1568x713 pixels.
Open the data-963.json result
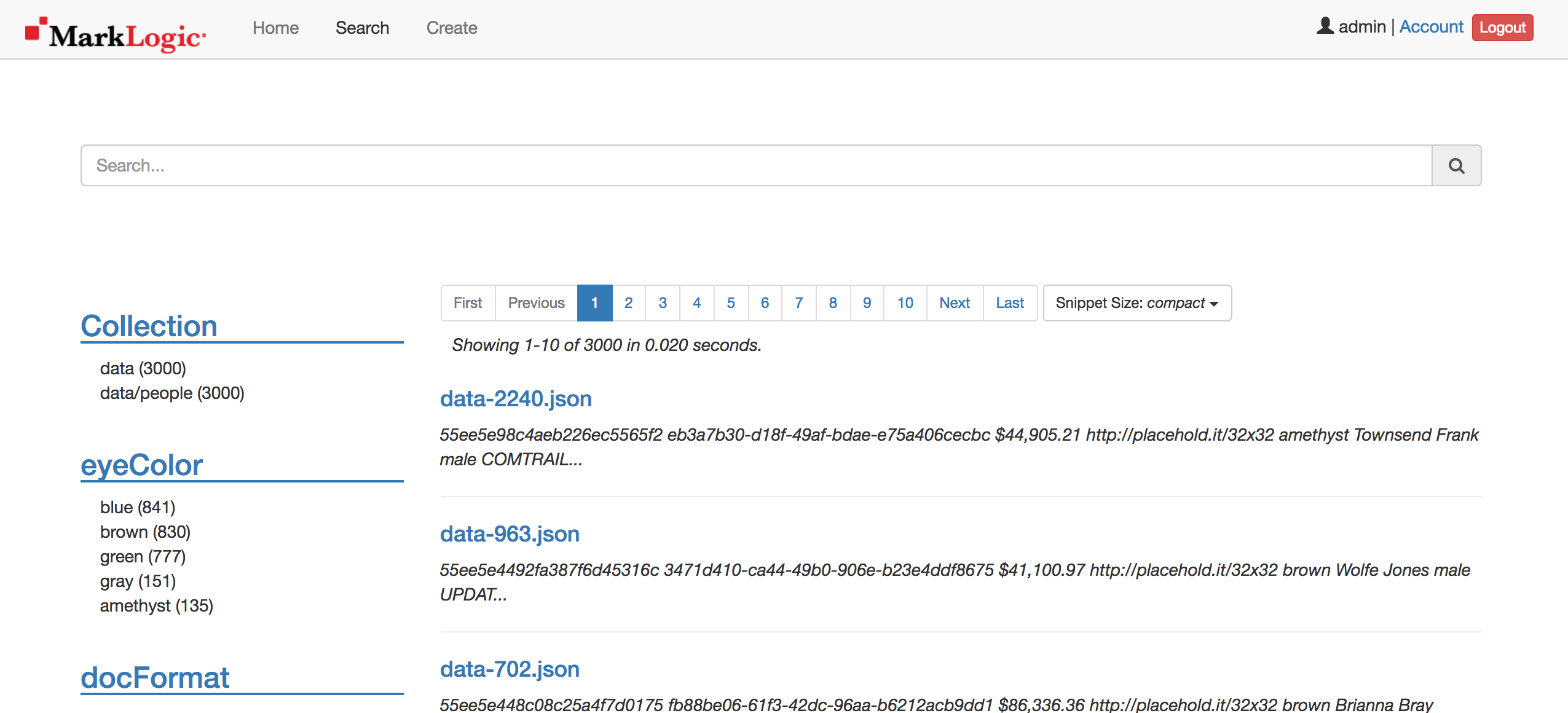coord(510,534)
